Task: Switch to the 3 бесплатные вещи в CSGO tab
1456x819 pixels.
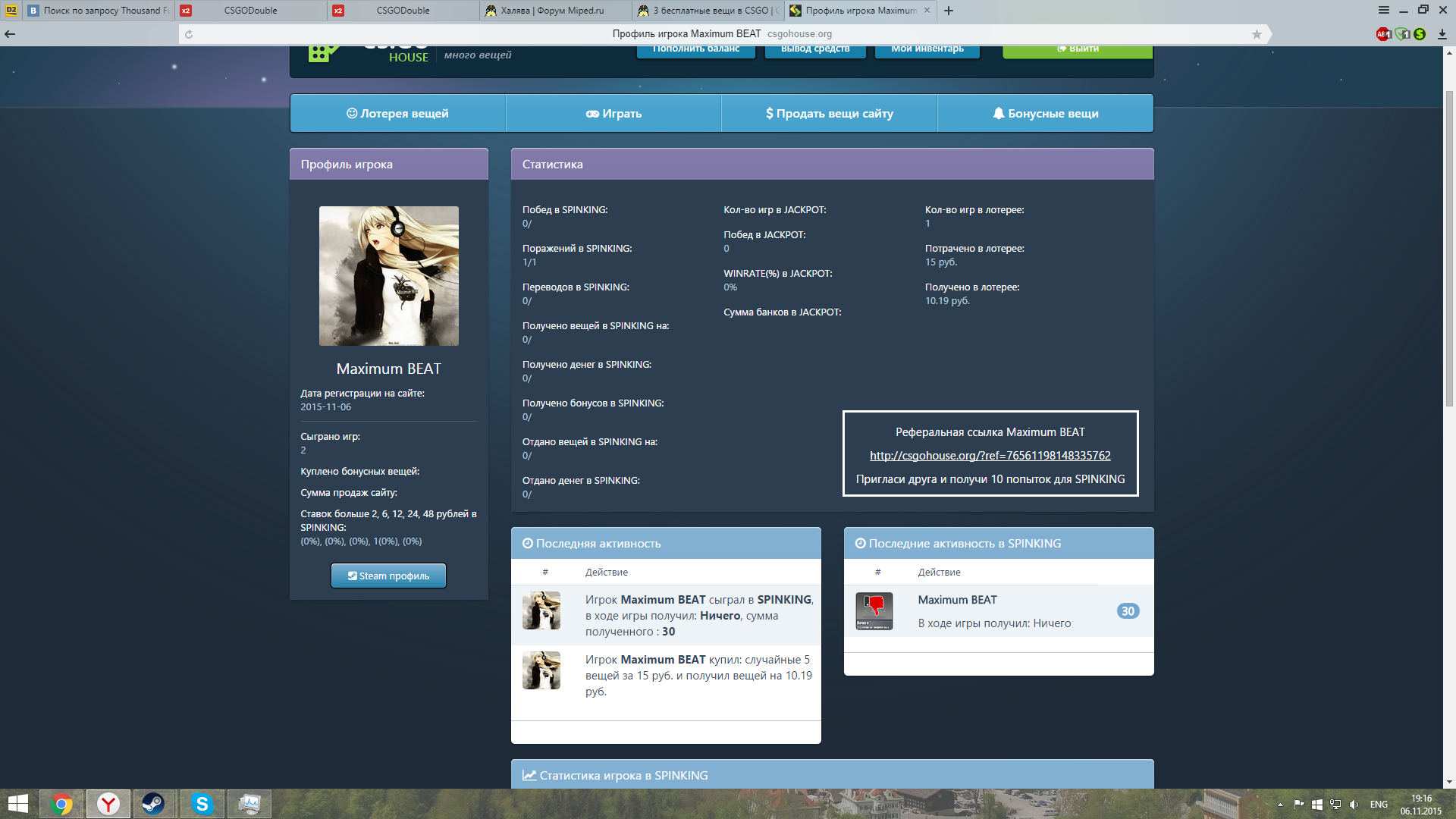Action: tap(708, 11)
